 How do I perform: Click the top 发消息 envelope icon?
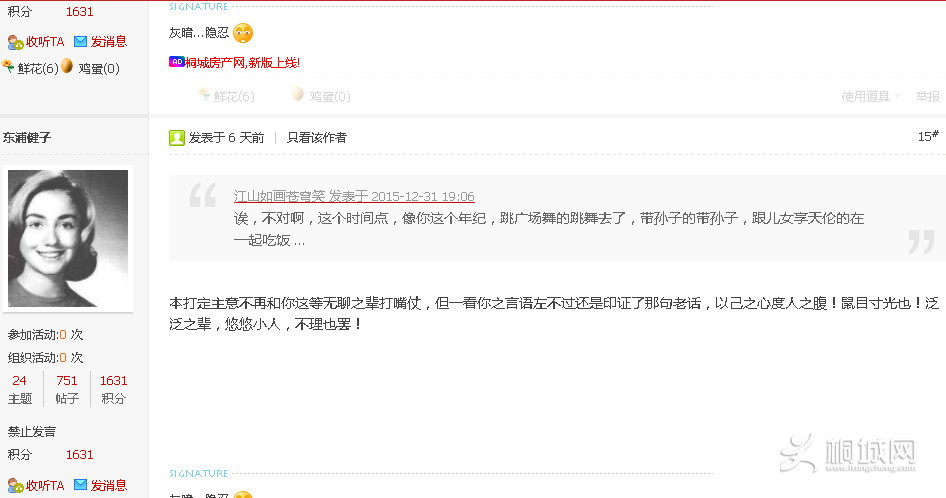click(80, 42)
